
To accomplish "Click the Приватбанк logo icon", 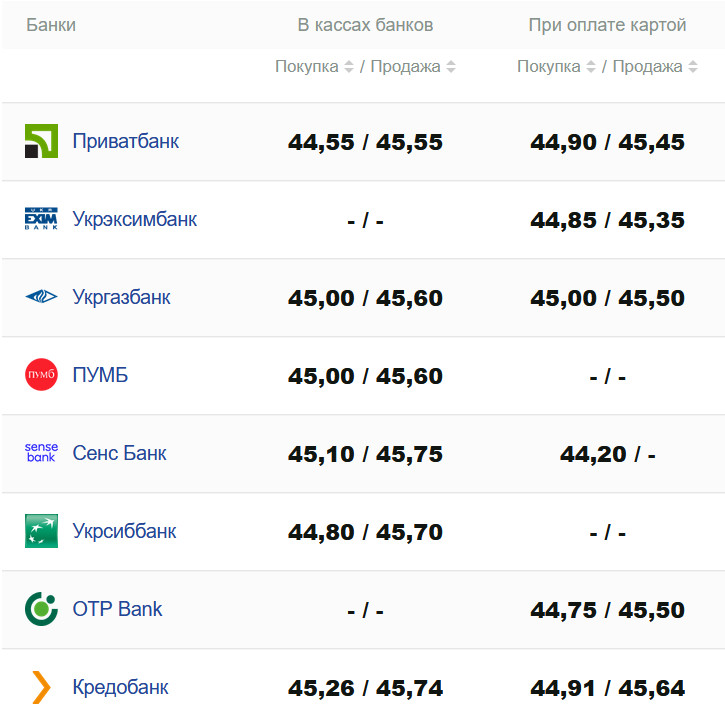I will (41, 141).
